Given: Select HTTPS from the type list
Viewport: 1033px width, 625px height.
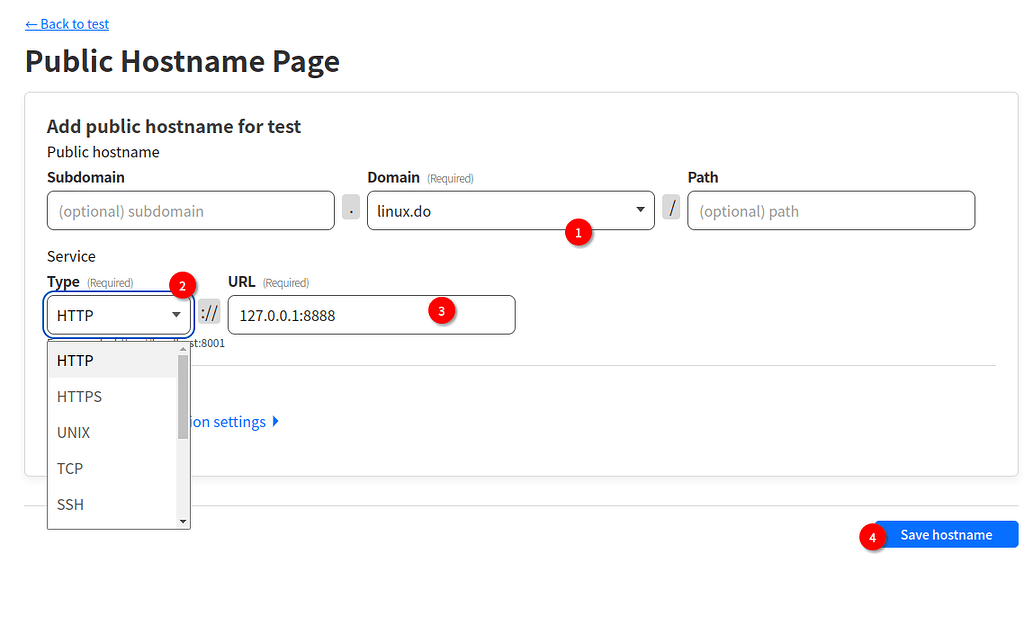Looking at the screenshot, I should click(80, 397).
